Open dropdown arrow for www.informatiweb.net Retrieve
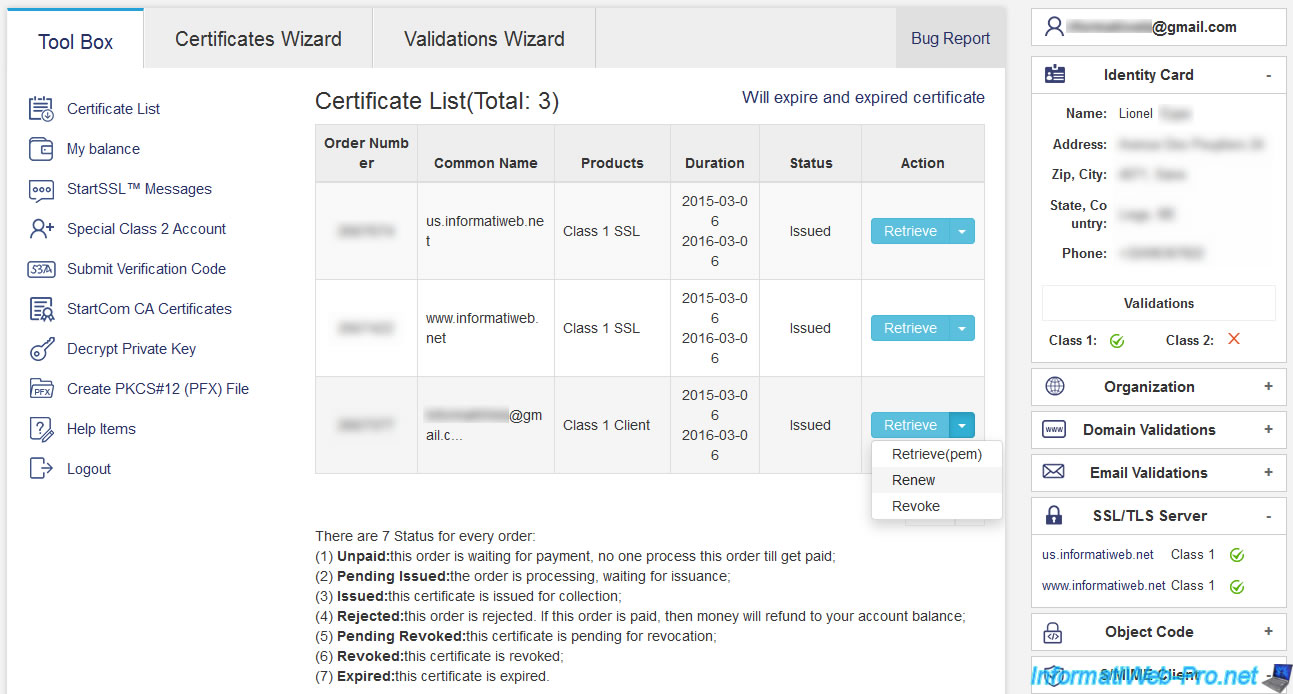 [962, 328]
